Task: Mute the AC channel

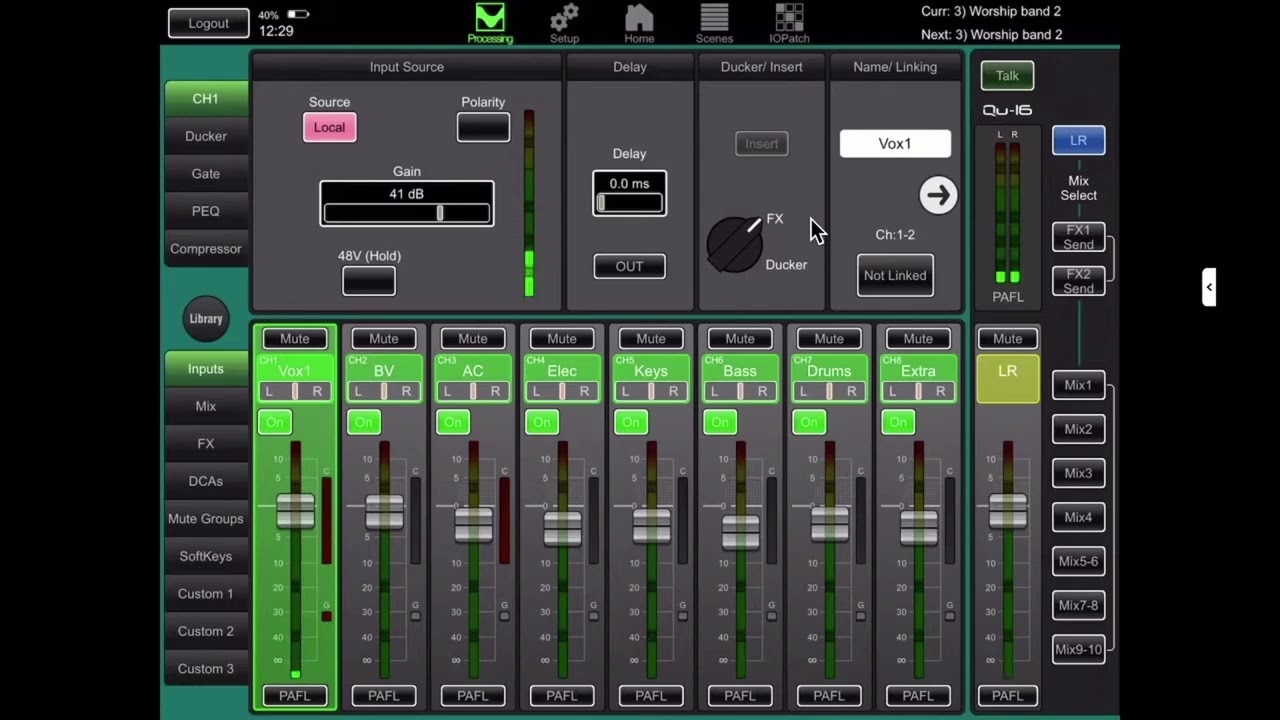Action: coord(473,339)
